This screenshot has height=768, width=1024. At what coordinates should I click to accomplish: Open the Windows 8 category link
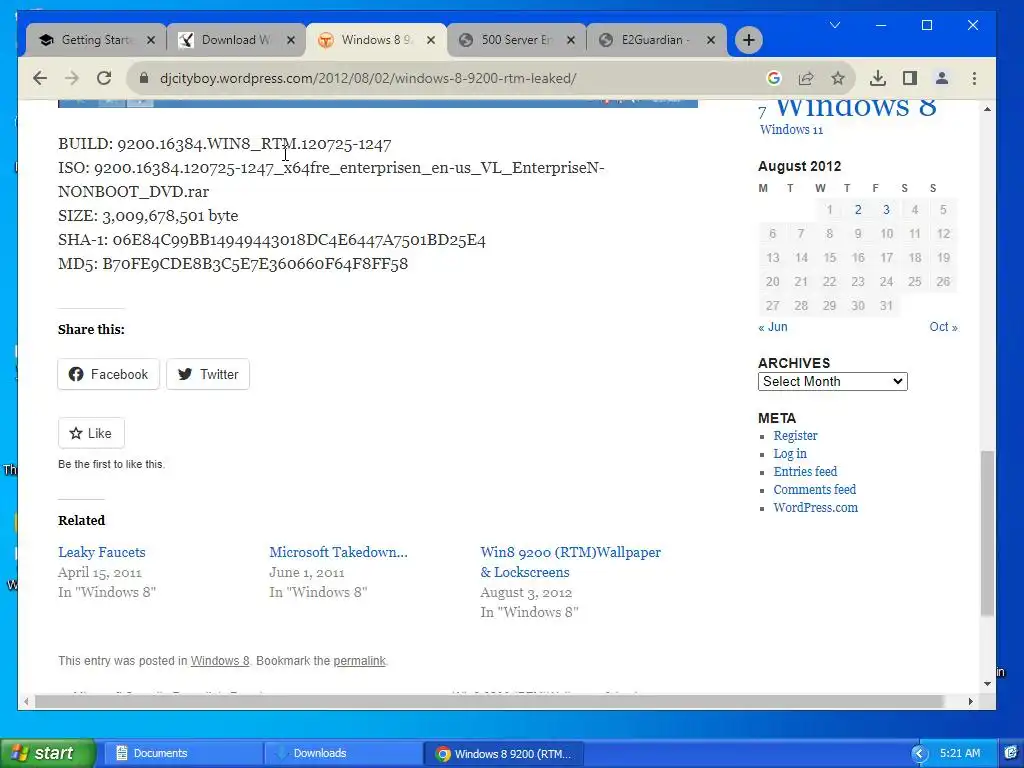(x=220, y=661)
